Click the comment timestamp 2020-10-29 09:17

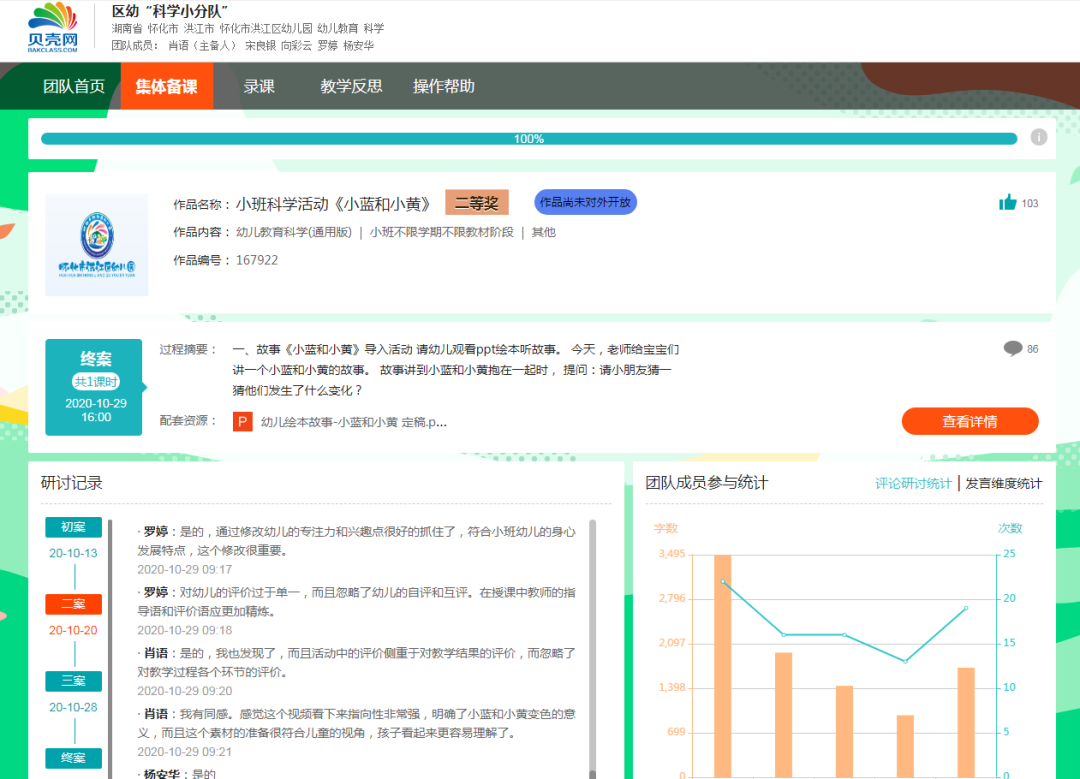185,570
